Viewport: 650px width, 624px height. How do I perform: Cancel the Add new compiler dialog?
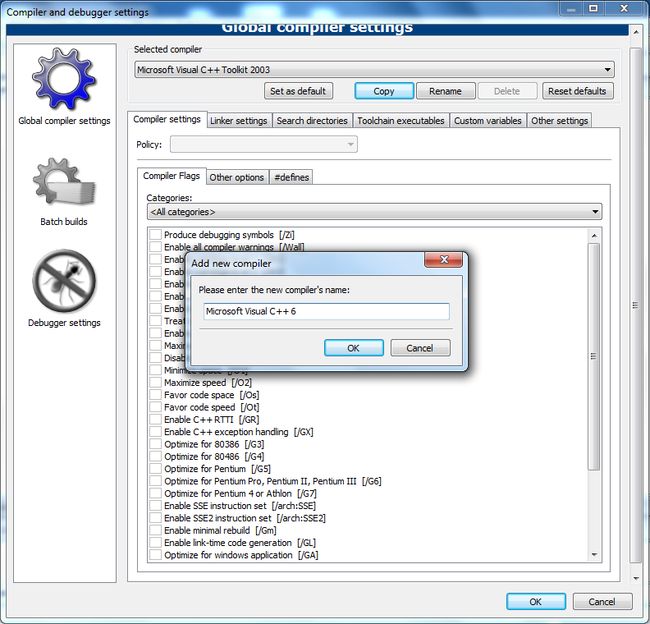420,348
